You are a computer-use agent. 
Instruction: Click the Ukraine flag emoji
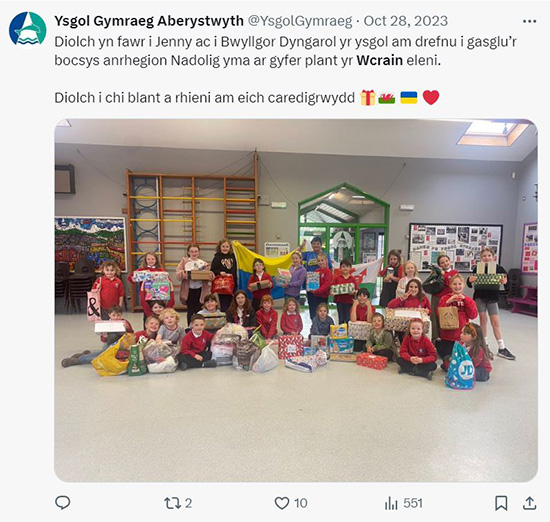(409, 98)
